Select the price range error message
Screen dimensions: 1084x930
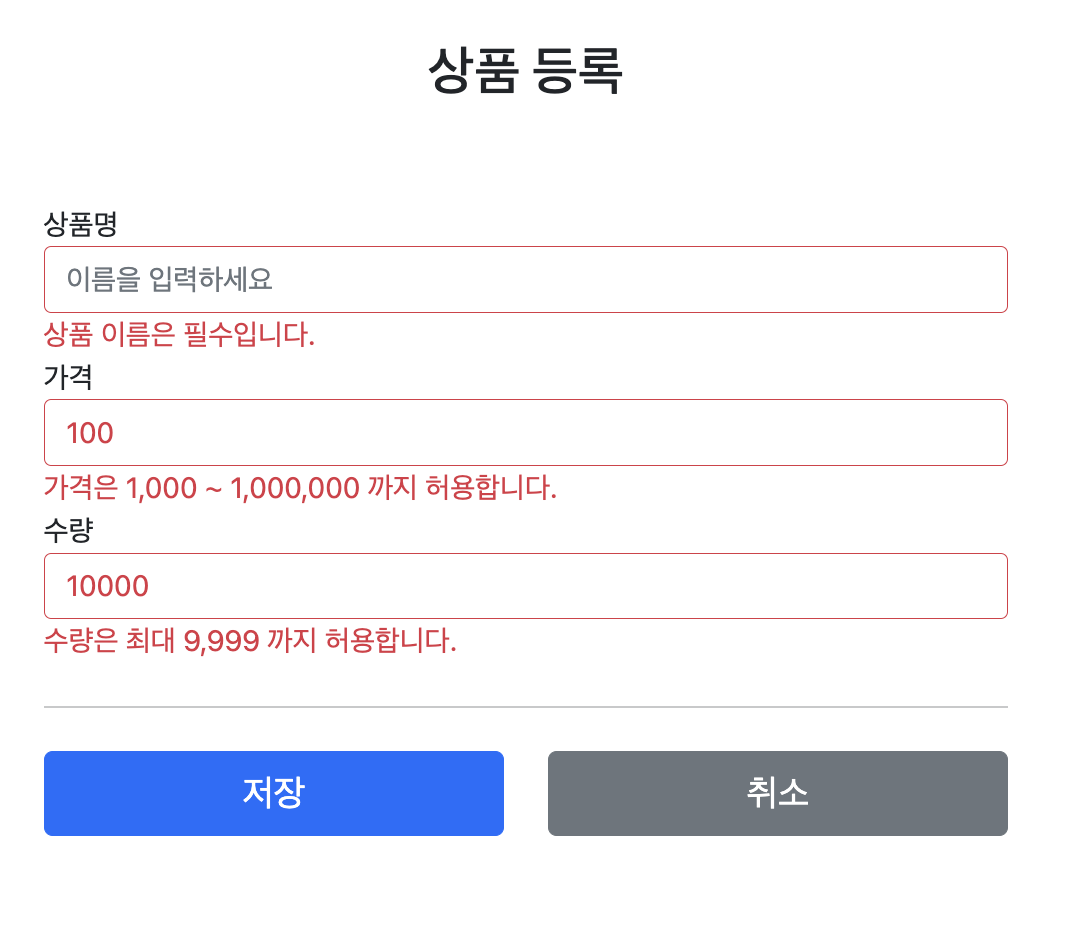300,489
